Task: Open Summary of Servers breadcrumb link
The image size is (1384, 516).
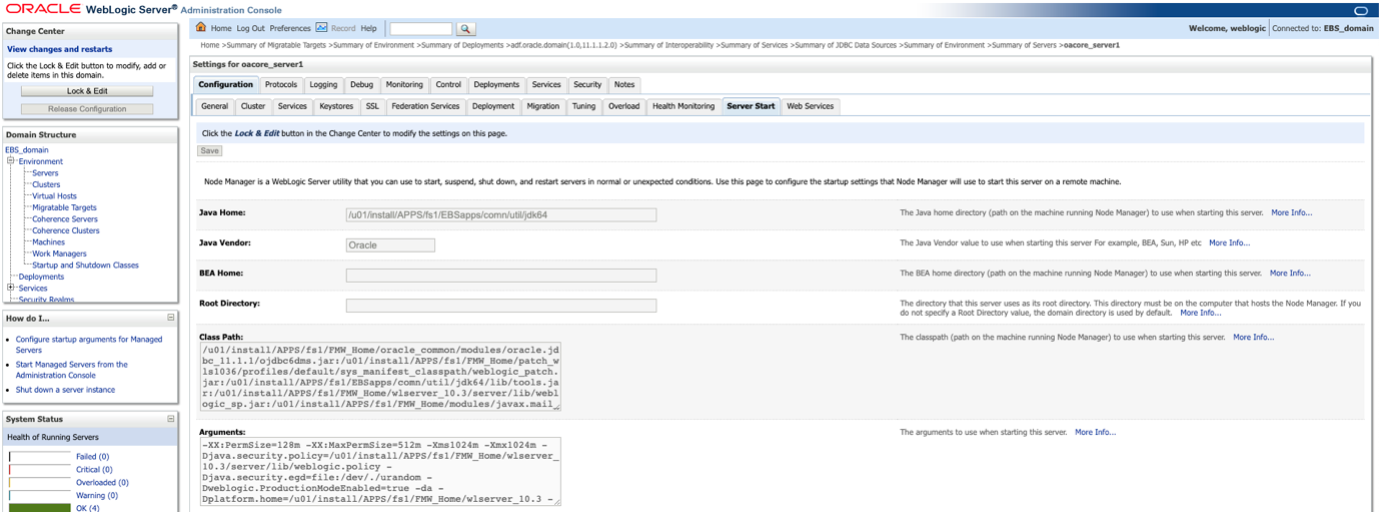Action: pyautogui.click(x=1024, y=45)
